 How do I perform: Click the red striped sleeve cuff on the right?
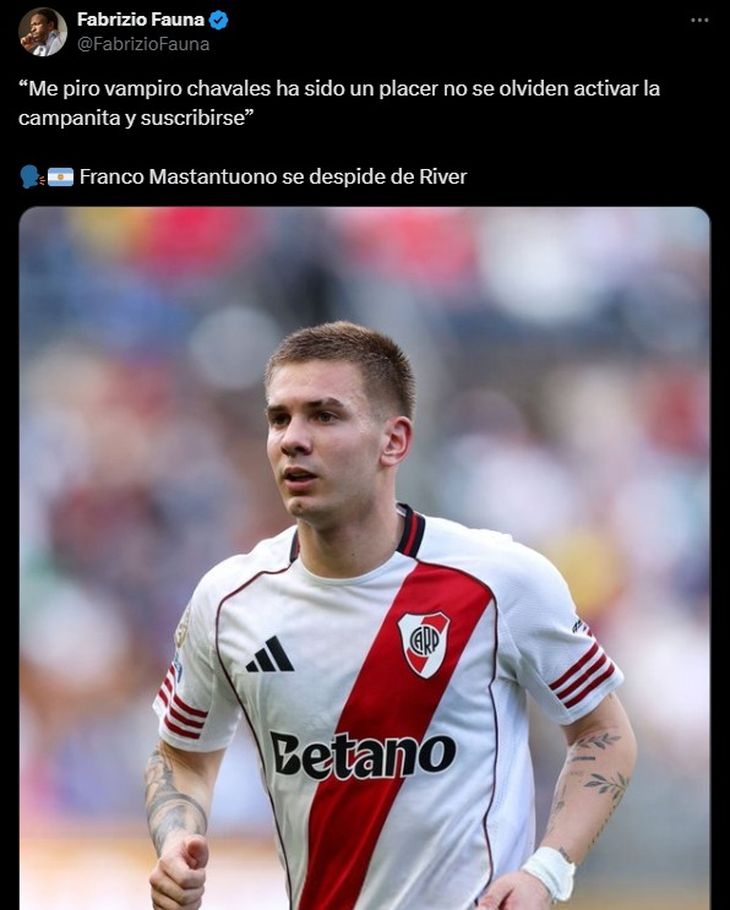[x=582, y=675]
